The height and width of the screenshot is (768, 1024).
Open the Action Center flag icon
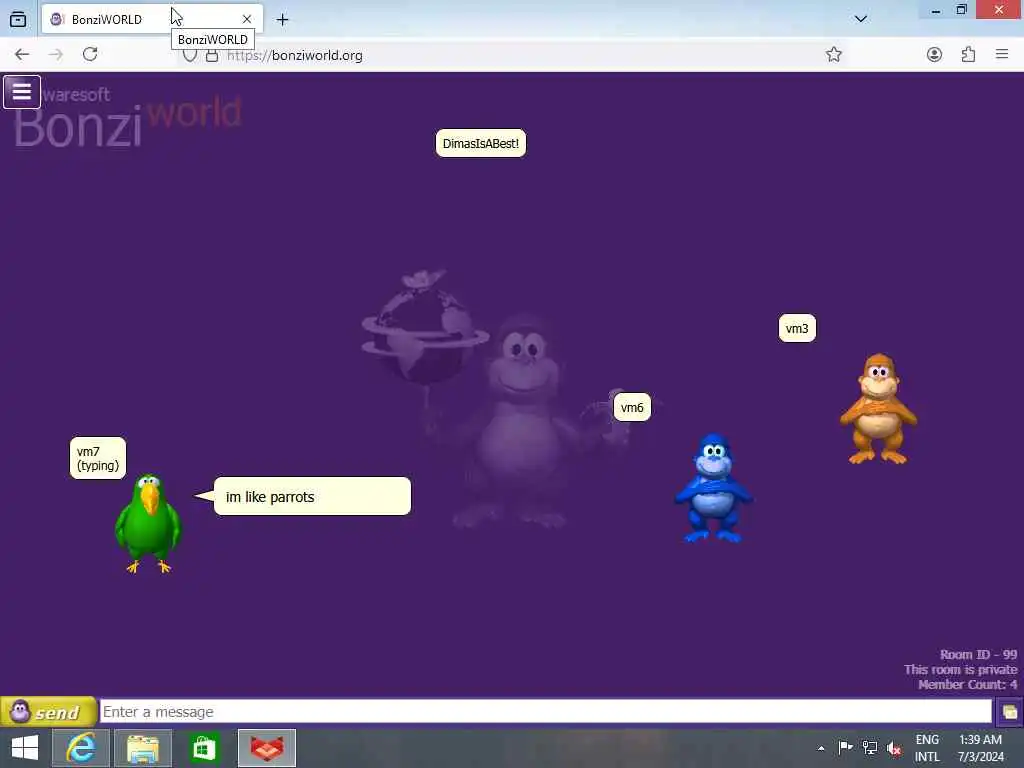(x=845, y=748)
